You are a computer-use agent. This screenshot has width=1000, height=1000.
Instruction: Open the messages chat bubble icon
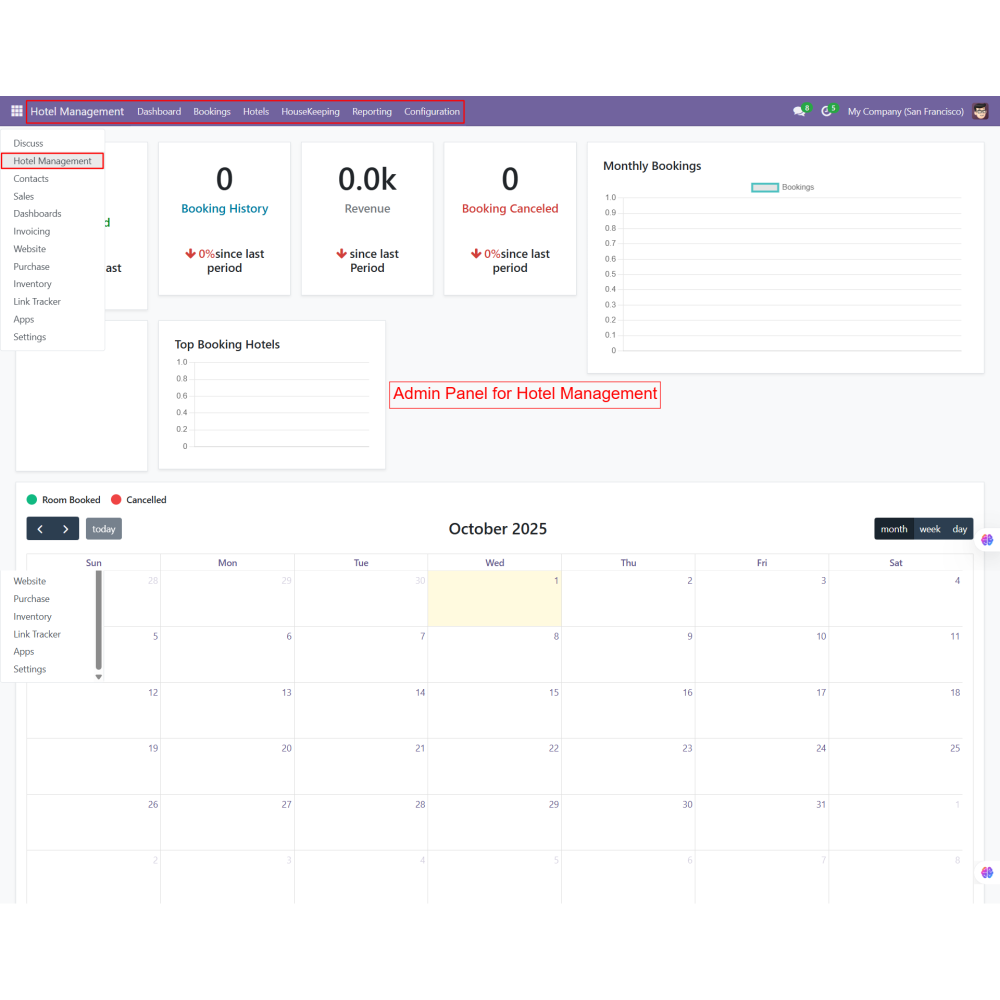[800, 112]
